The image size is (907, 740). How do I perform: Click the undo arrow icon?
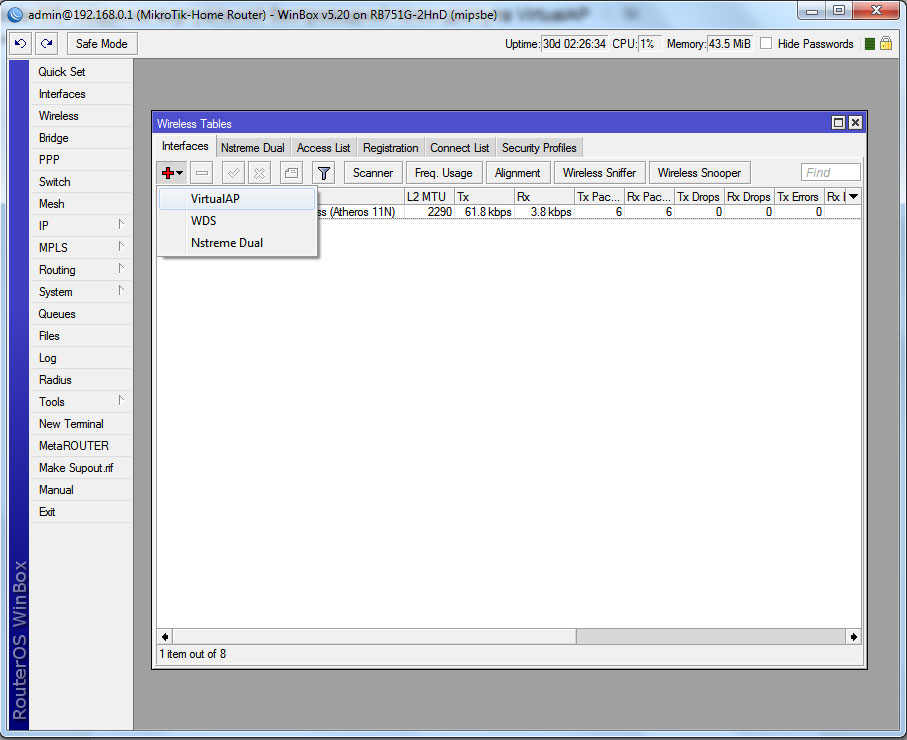(x=20, y=44)
